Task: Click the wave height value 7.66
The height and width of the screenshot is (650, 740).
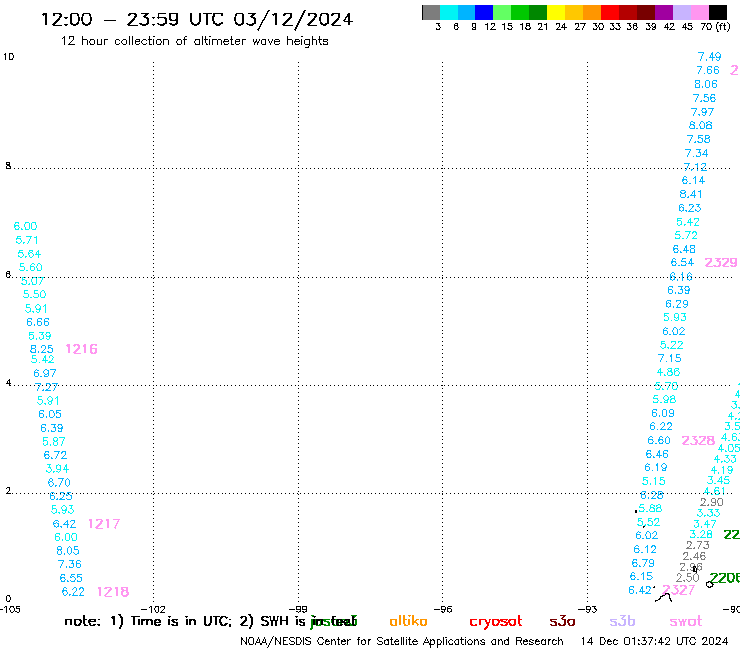Action: tap(707, 70)
